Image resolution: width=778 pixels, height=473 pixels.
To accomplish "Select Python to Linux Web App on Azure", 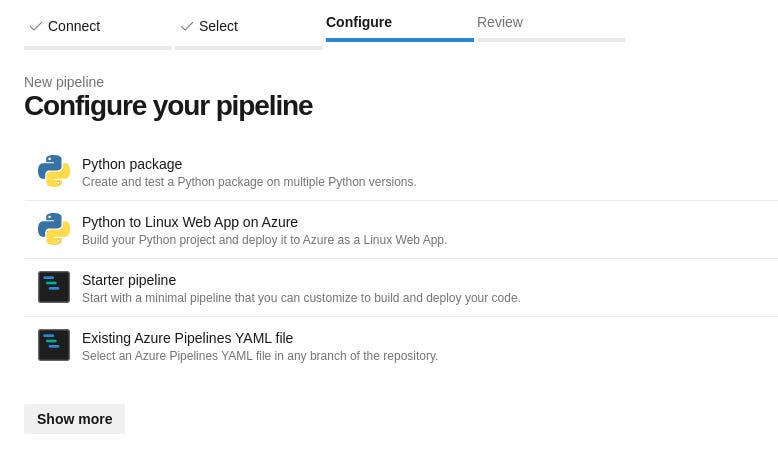I will (190, 222).
